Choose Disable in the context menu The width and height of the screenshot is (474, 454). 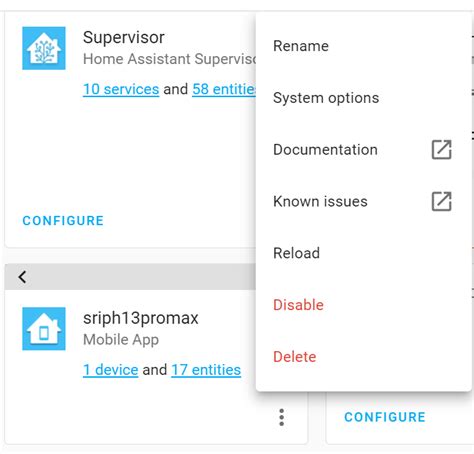(x=364, y=305)
